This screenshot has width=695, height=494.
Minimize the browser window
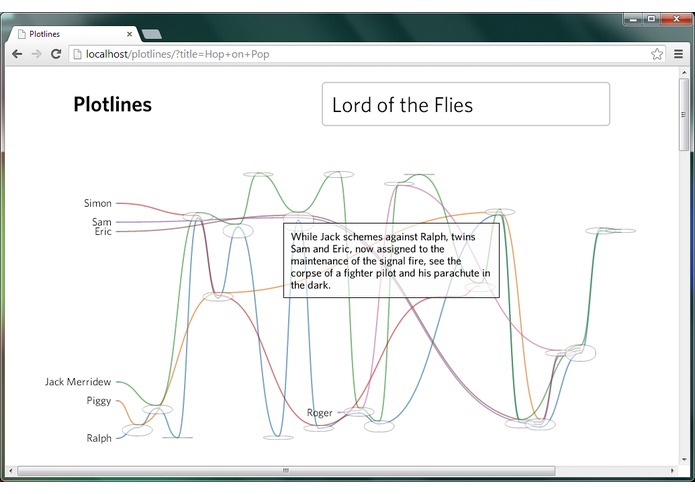[x=633, y=19]
